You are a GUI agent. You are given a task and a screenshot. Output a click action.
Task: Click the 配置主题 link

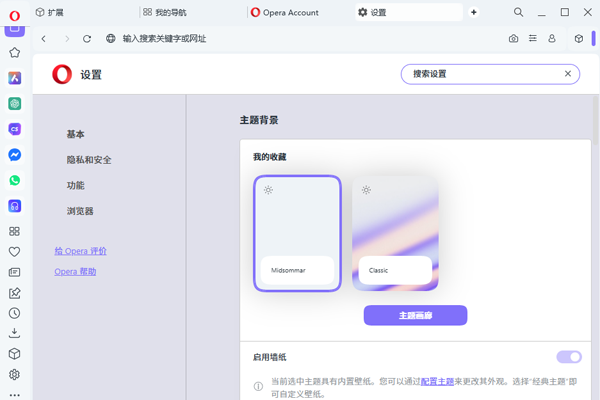(x=435, y=382)
